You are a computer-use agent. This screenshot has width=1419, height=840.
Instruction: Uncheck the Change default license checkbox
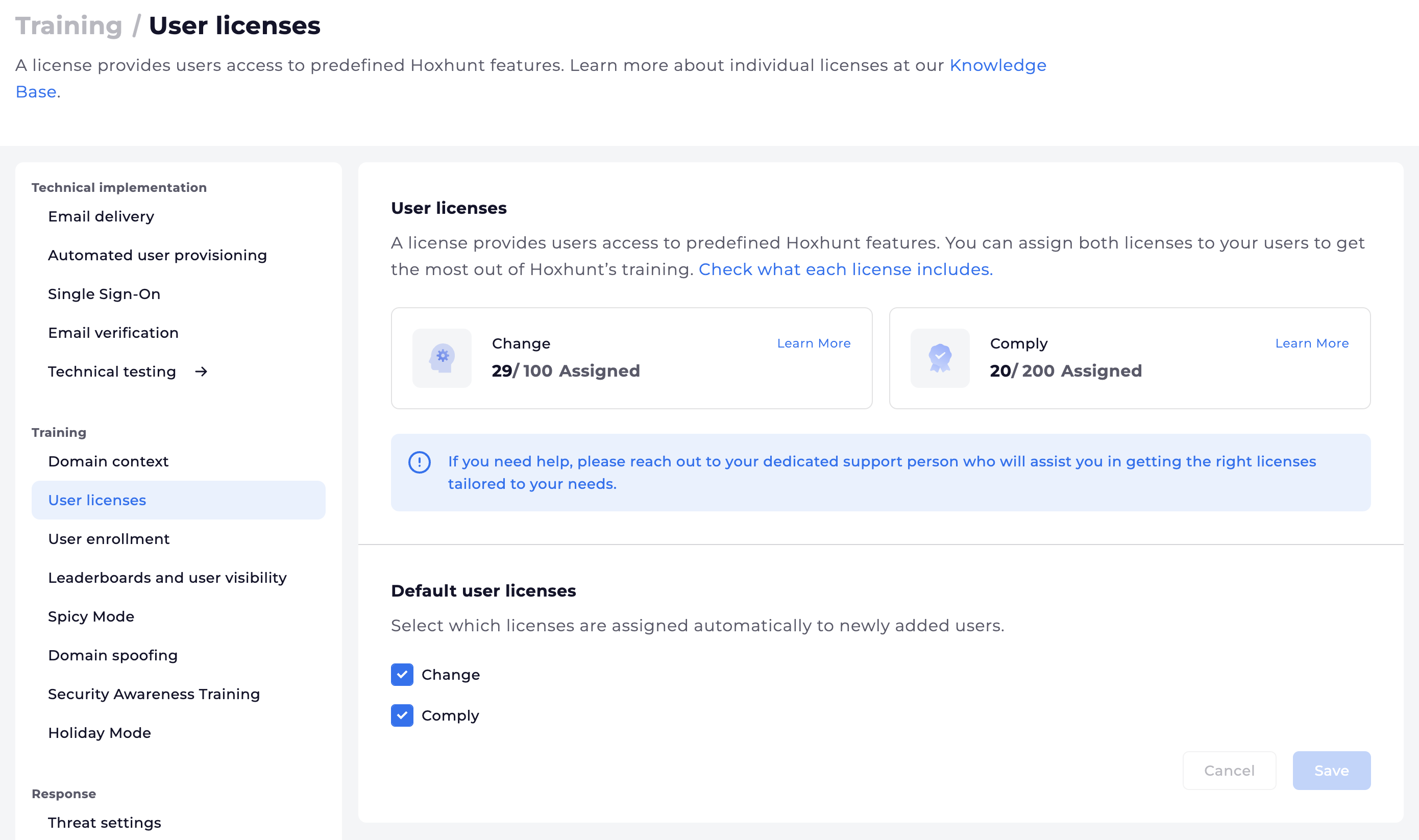[402, 675]
